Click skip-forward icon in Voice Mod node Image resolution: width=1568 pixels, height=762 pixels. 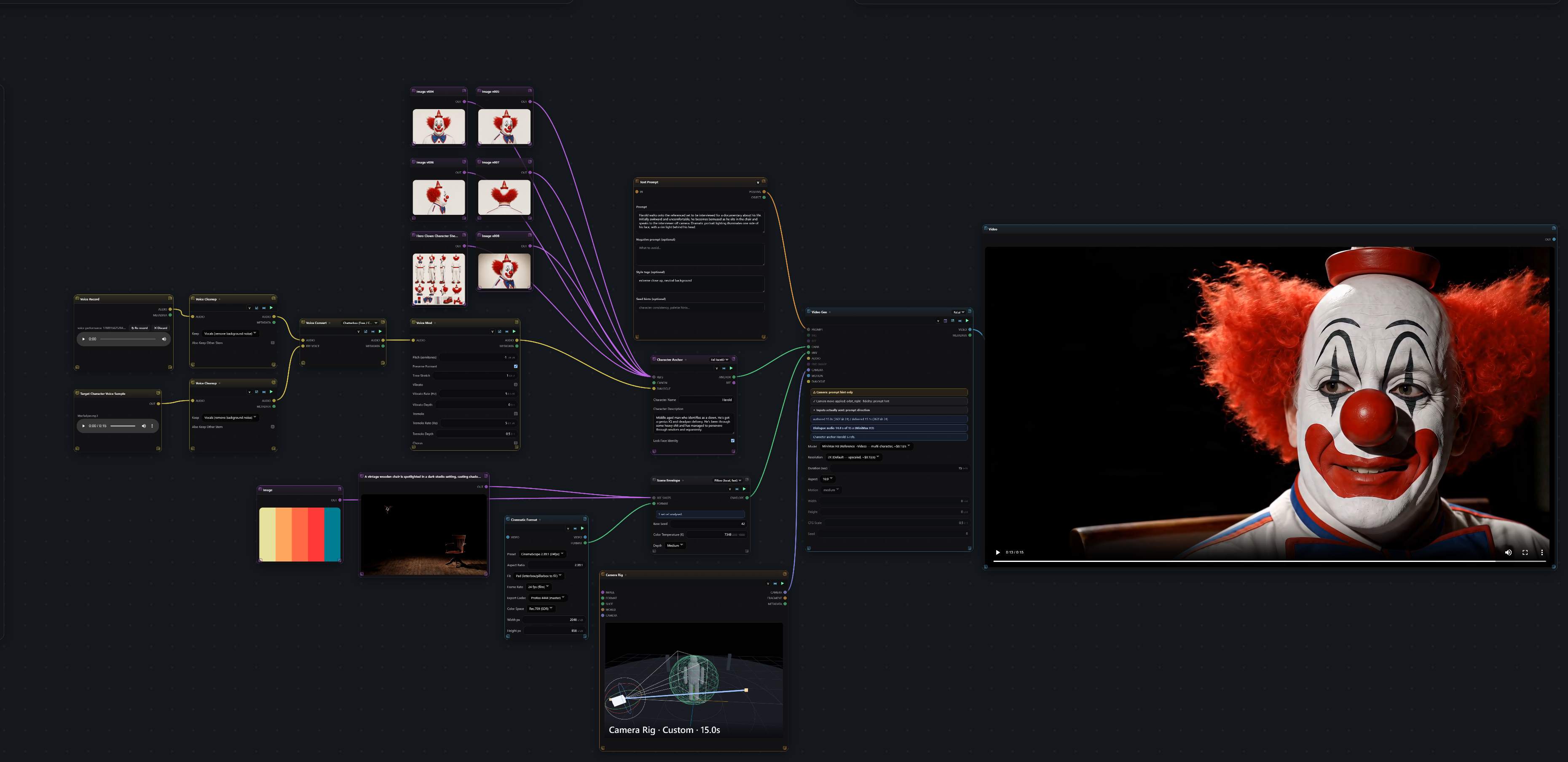coord(507,332)
